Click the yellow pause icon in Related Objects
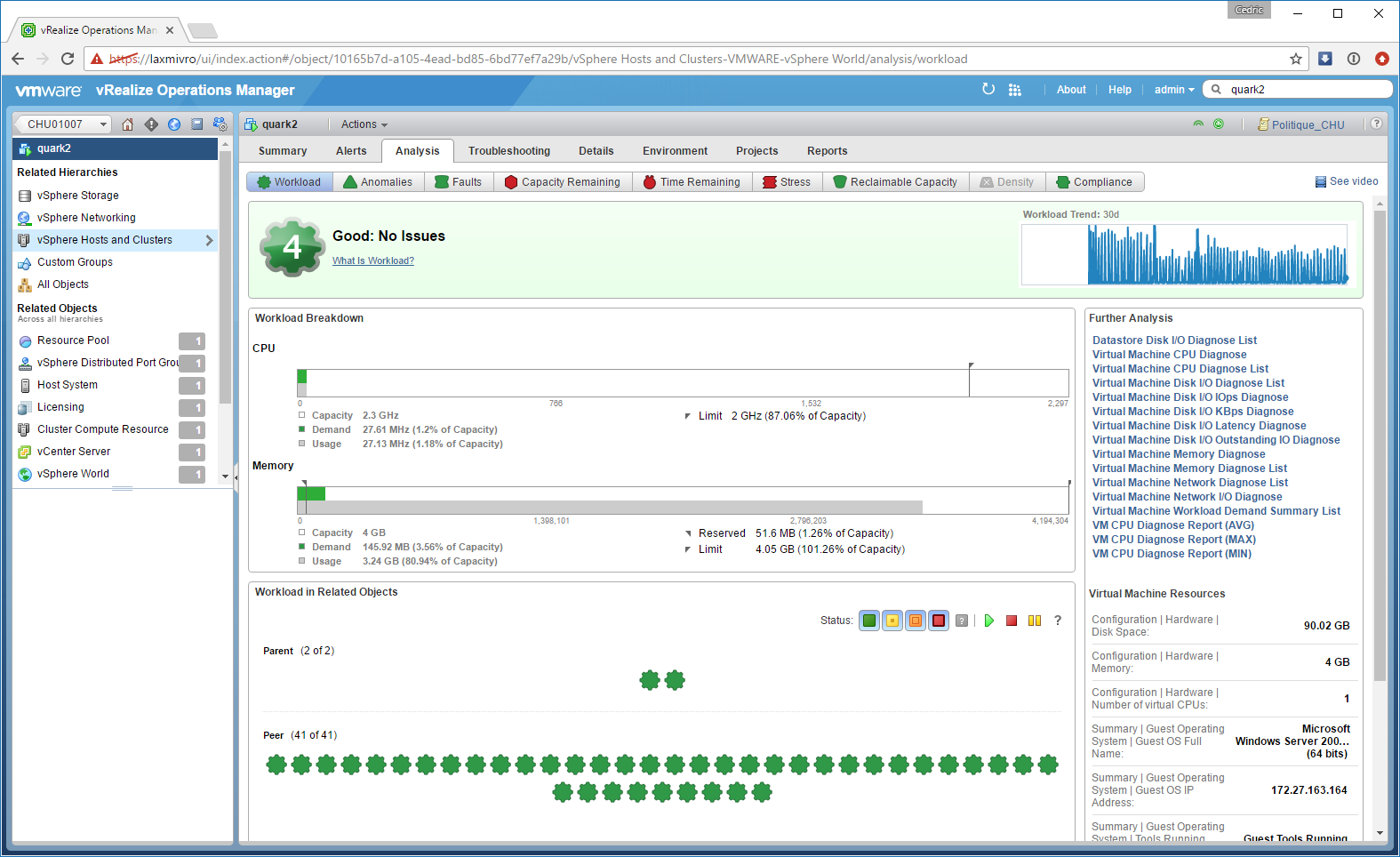 click(x=1035, y=621)
